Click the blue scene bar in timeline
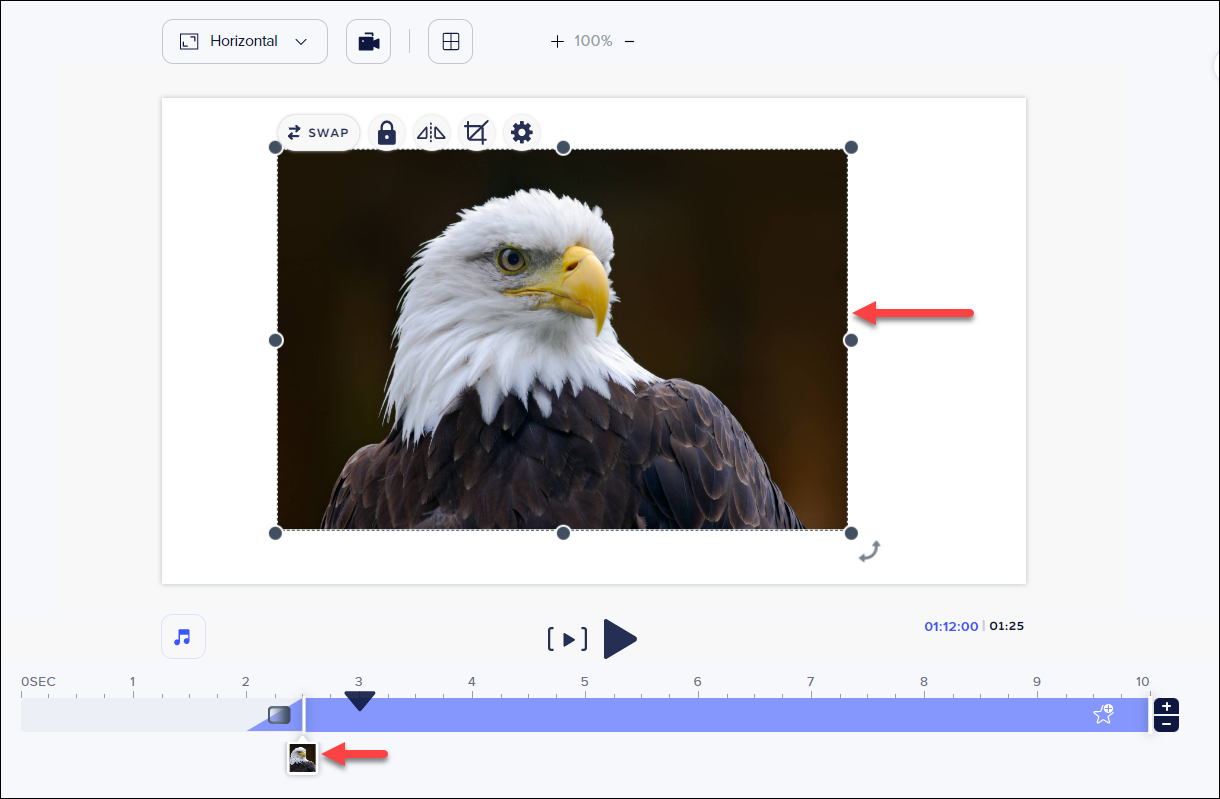Image resolution: width=1220 pixels, height=799 pixels. (700, 715)
